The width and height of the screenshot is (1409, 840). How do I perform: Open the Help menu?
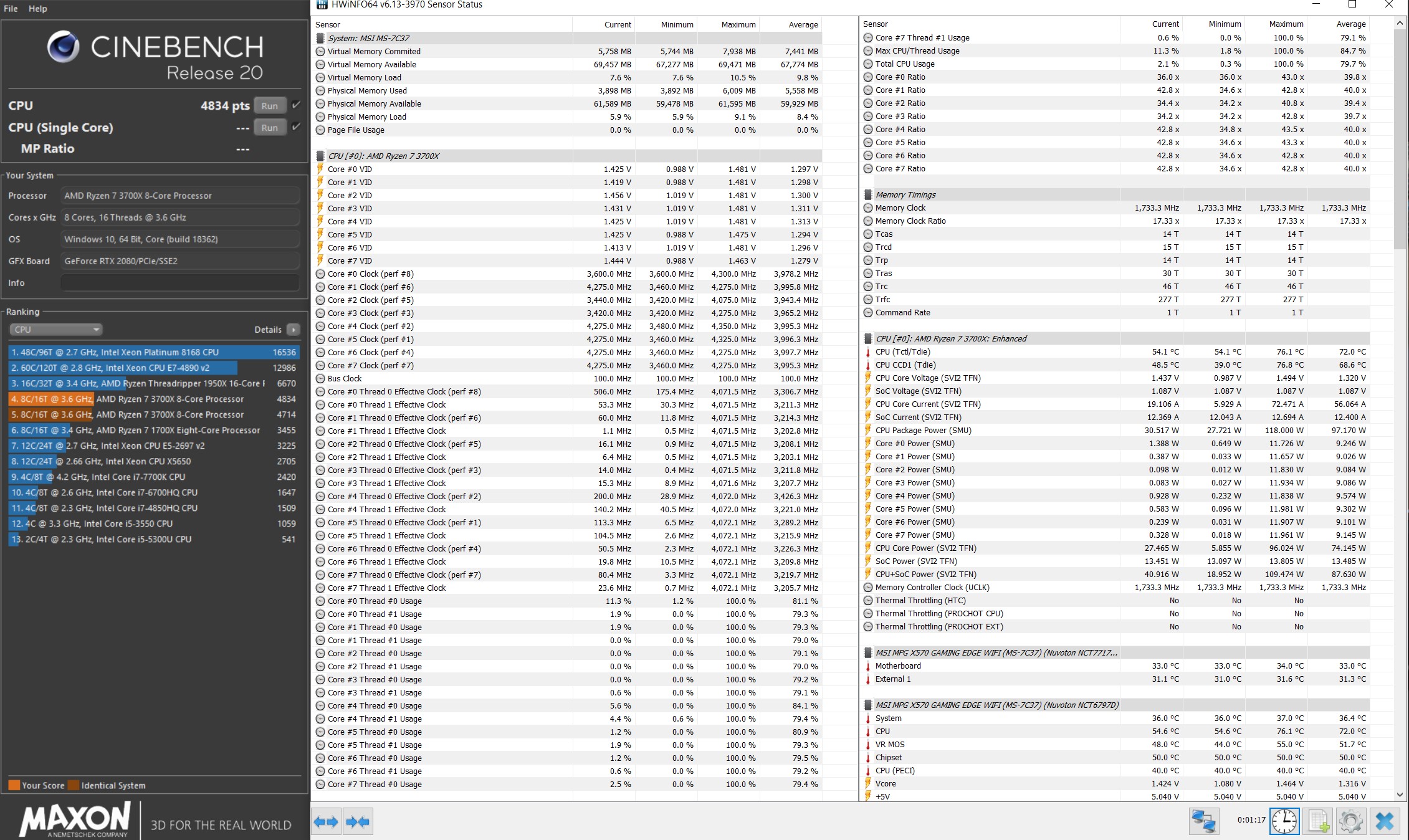point(37,9)
